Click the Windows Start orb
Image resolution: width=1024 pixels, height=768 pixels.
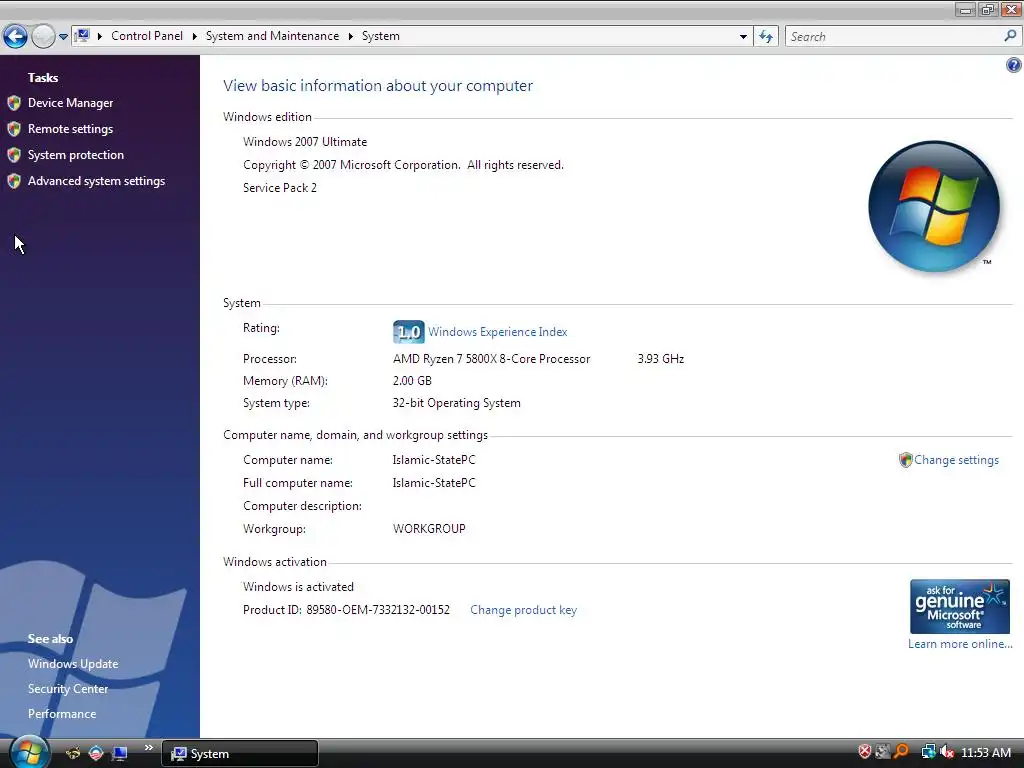pyautogui.click(x=29, y=752)
